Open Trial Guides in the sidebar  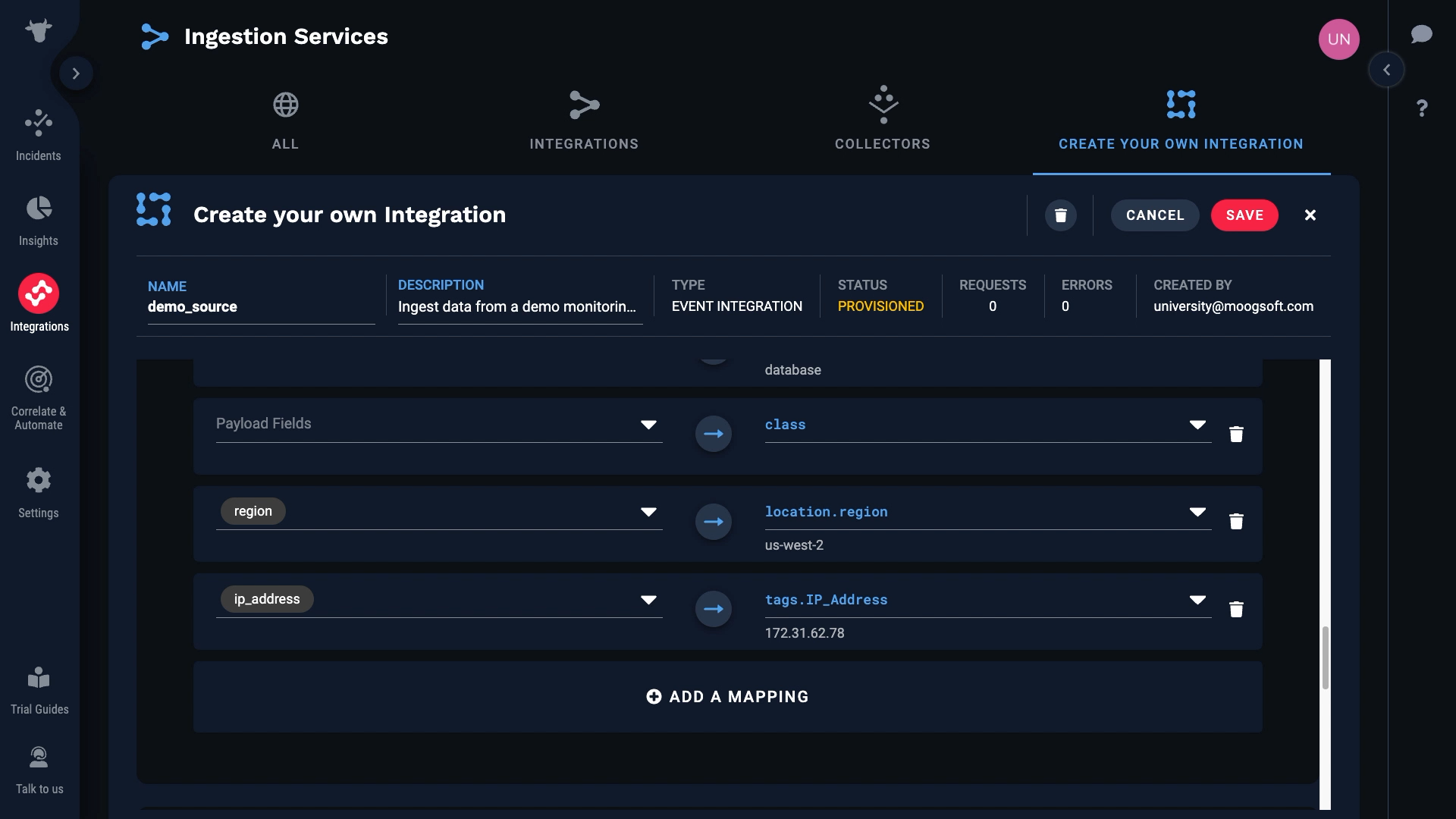coord(39,690)
